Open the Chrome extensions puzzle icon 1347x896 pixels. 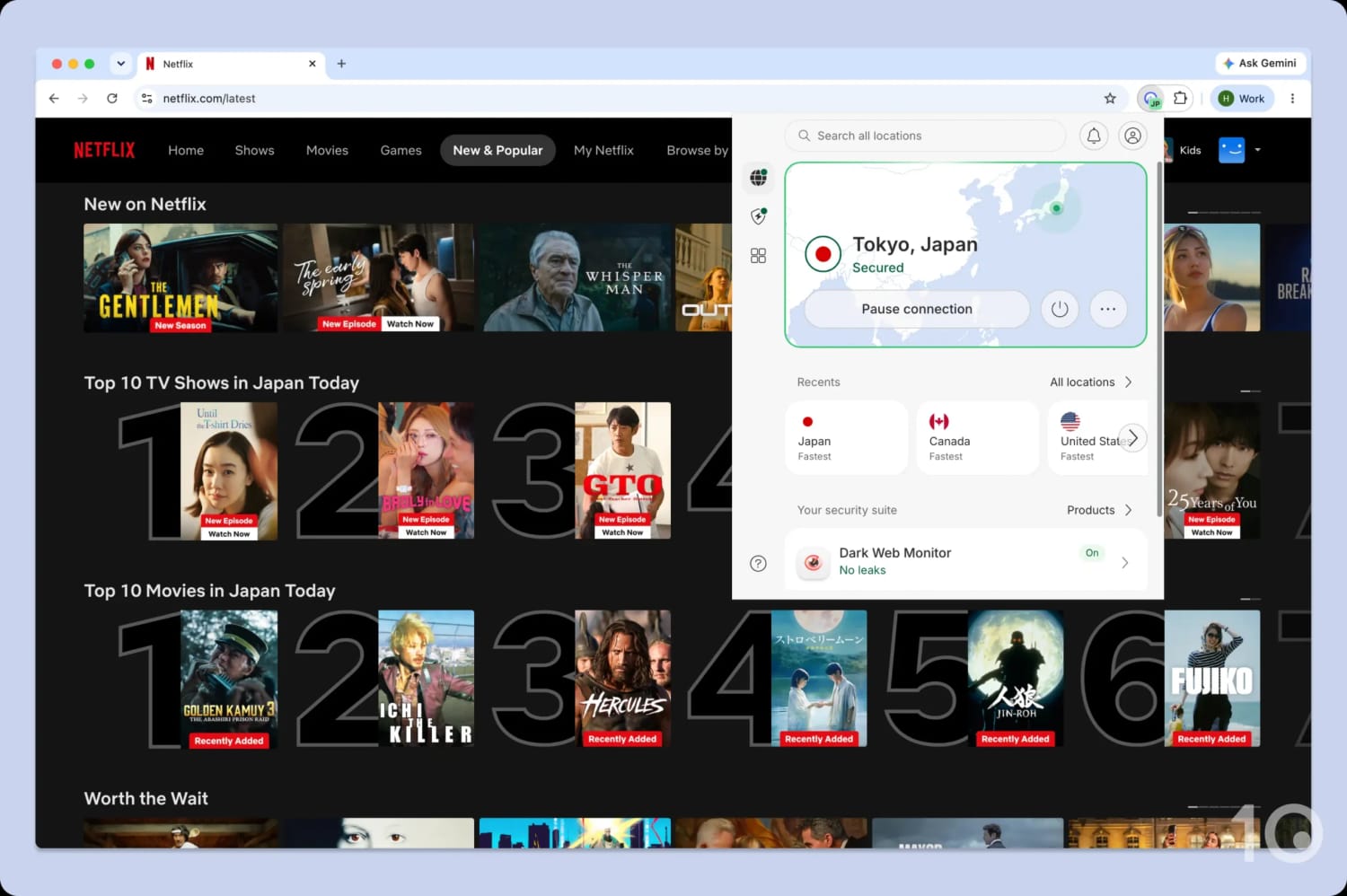[1180, 99]
